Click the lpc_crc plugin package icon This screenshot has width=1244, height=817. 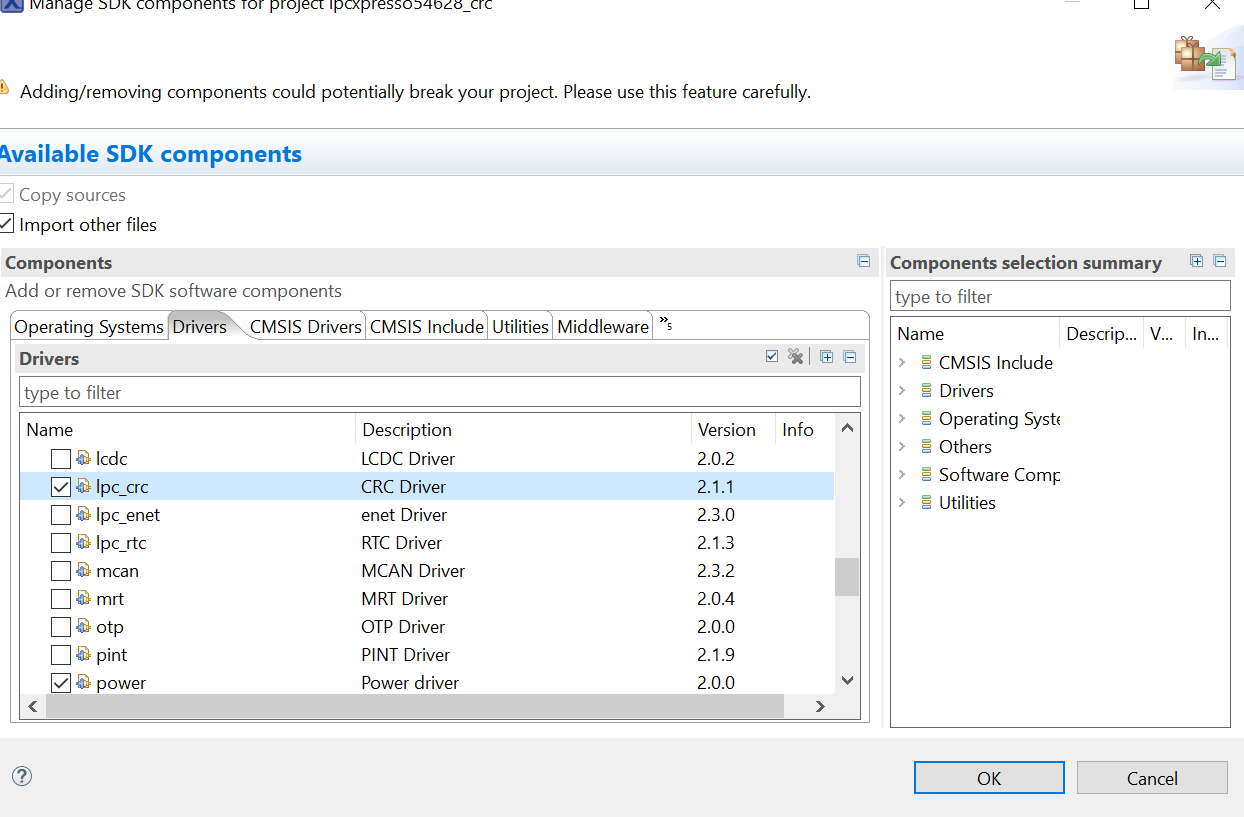(x=83, y=486)
